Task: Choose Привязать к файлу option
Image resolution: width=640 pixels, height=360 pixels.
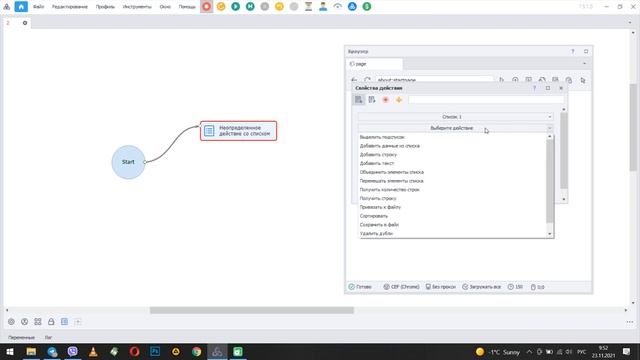Action: coord(380,207)
